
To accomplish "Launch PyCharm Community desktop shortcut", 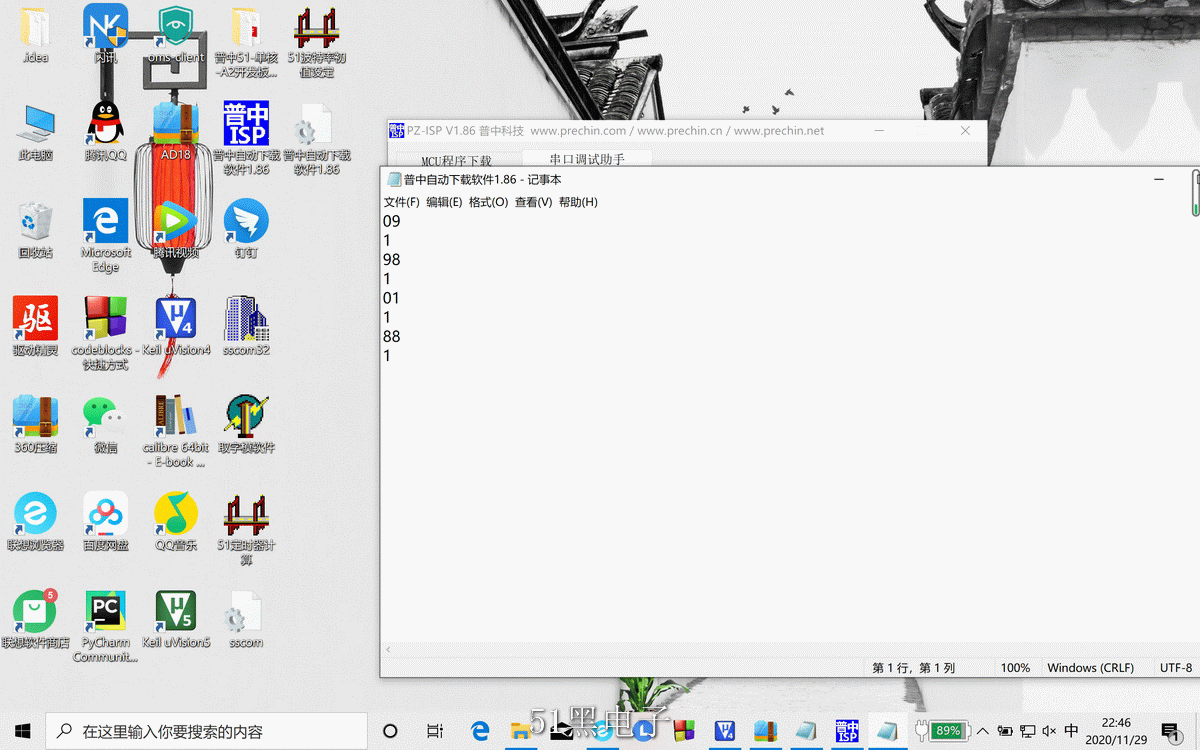I will pos(105,611).
